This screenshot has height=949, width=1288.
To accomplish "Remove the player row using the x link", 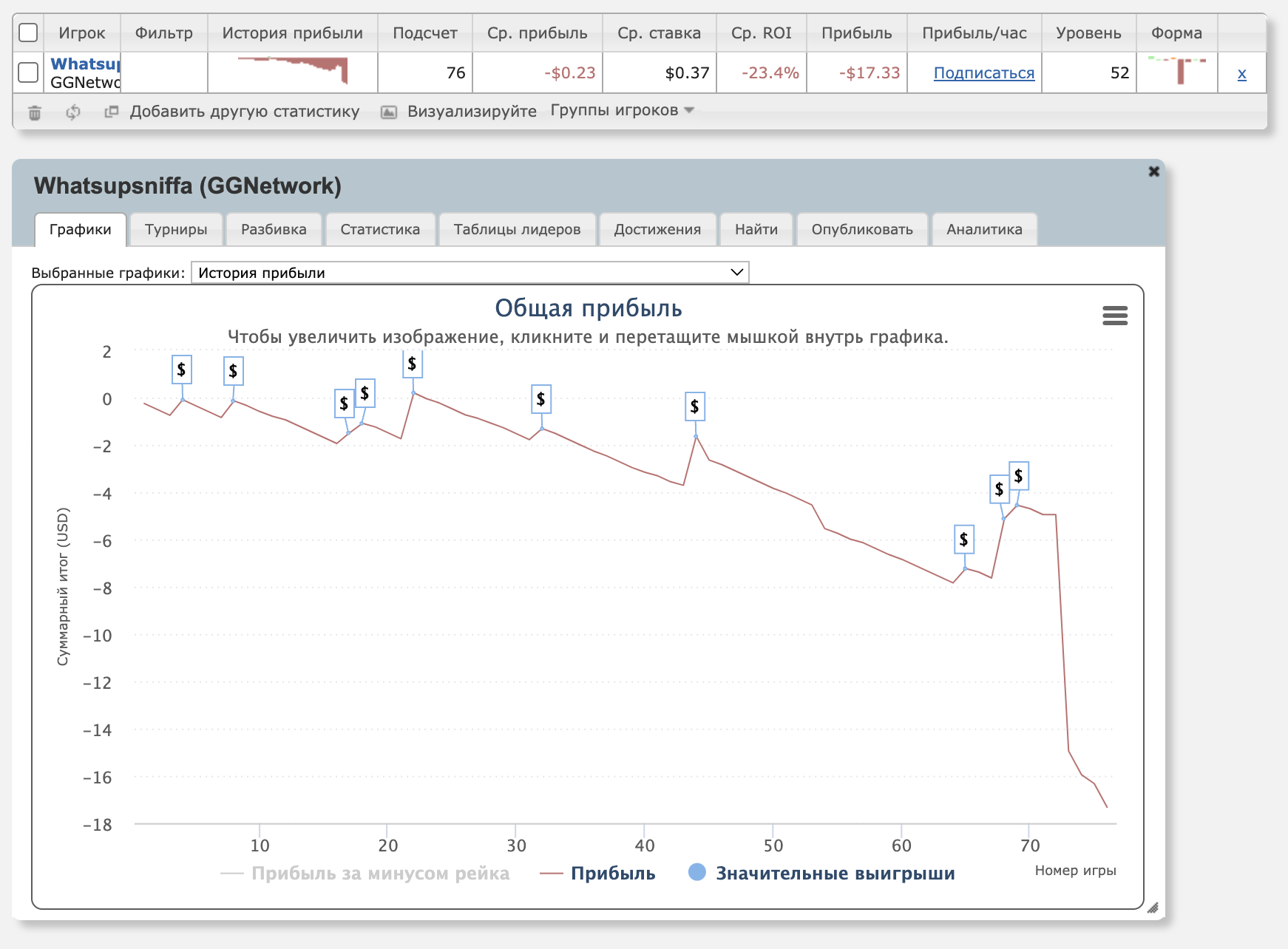I will pos(1241,73).
